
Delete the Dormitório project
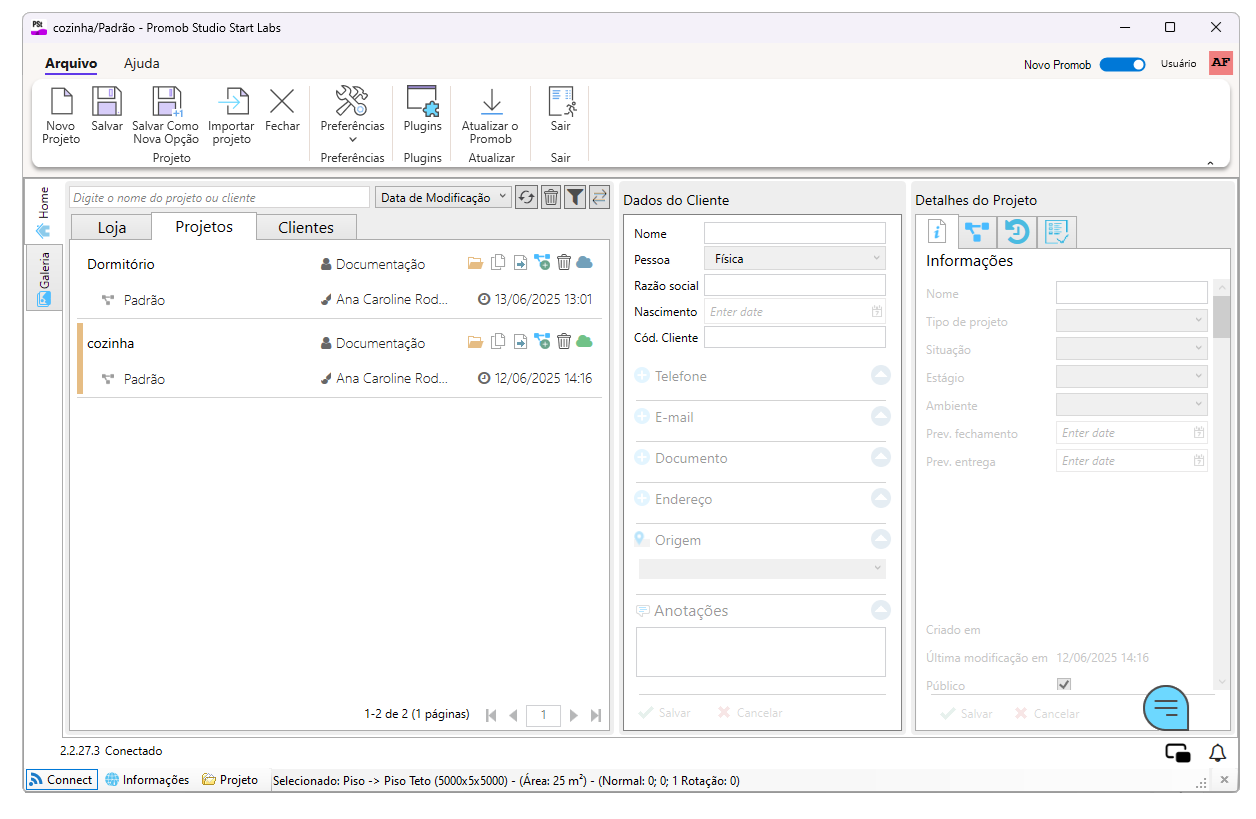[x=564, y=263]
